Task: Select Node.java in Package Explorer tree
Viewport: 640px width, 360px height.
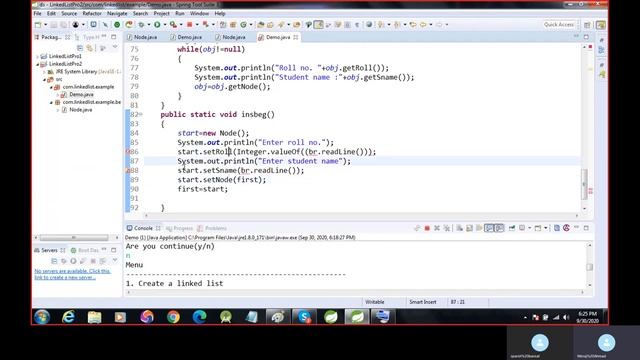Action: (80, 110)
